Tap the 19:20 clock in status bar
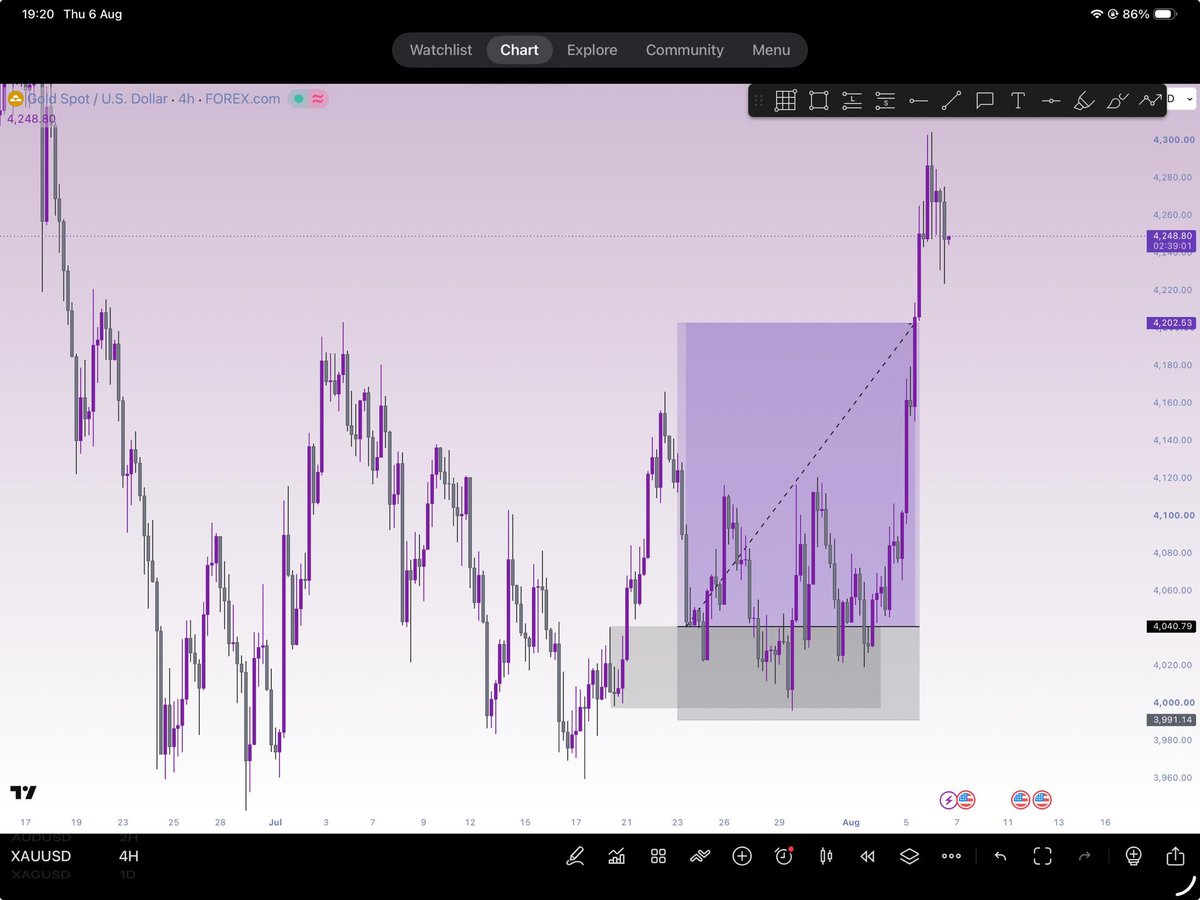The width and height of the screenshot is (1200, 900). click(x=39, y=14)
